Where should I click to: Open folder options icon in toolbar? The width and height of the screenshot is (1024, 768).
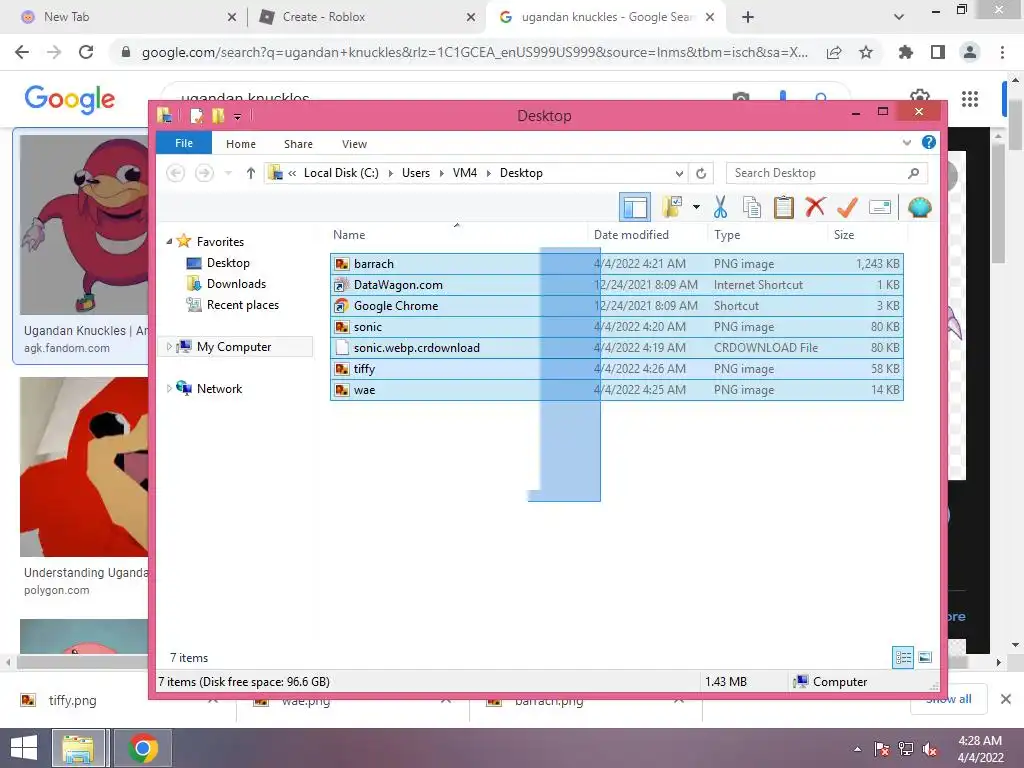click(673, 207)
